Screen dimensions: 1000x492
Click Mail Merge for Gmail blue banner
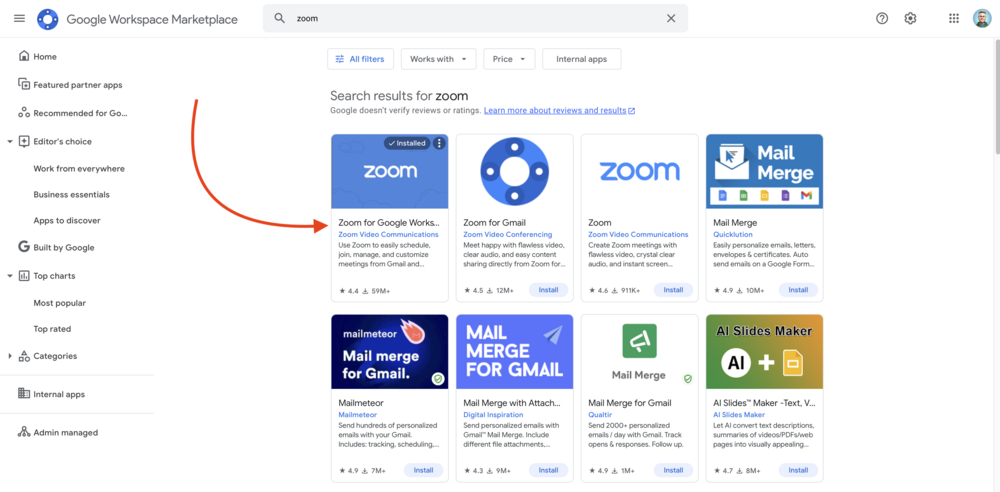pos(515,352)
